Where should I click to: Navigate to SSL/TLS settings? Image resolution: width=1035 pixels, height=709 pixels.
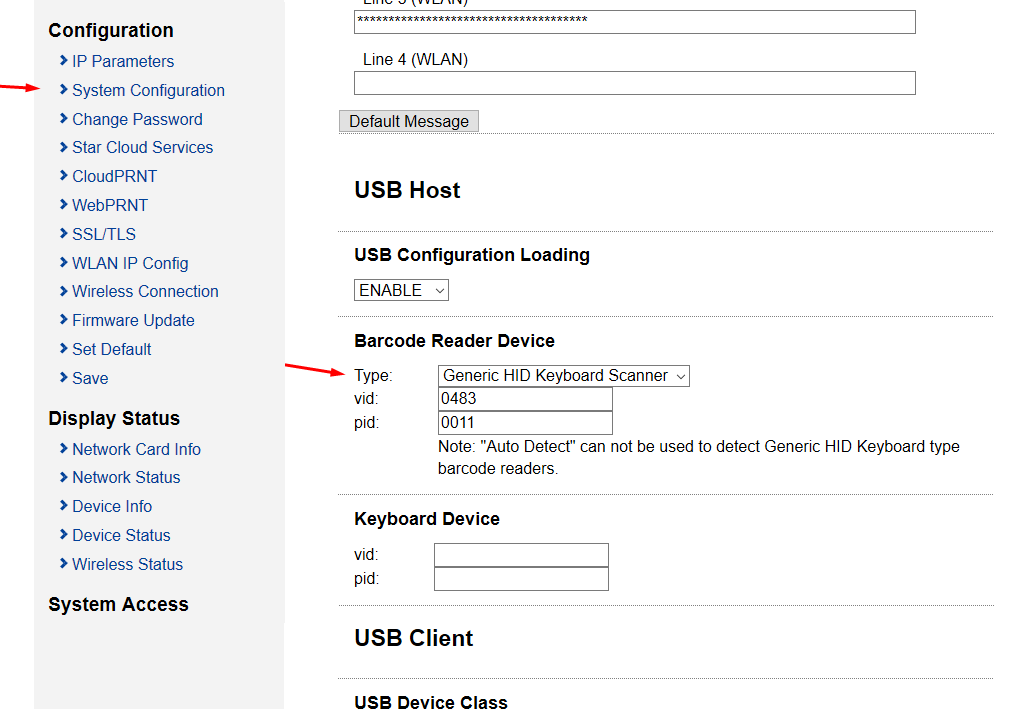click(x=104, y=234)
